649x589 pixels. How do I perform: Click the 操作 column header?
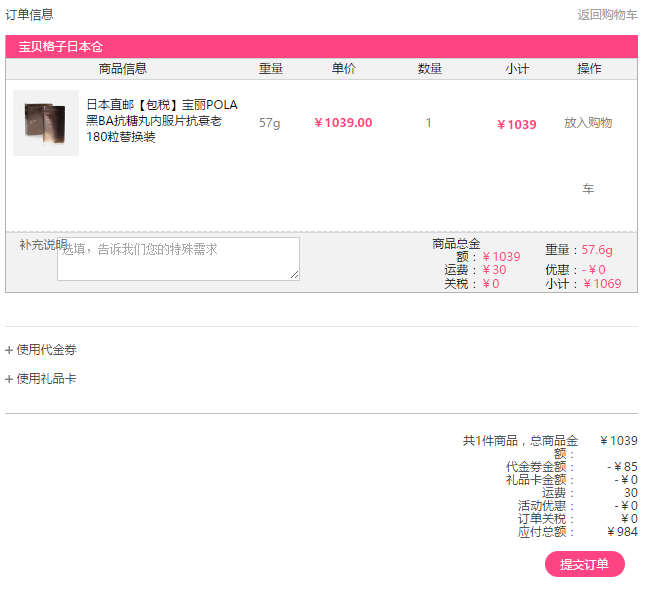[x=589, y=69]
